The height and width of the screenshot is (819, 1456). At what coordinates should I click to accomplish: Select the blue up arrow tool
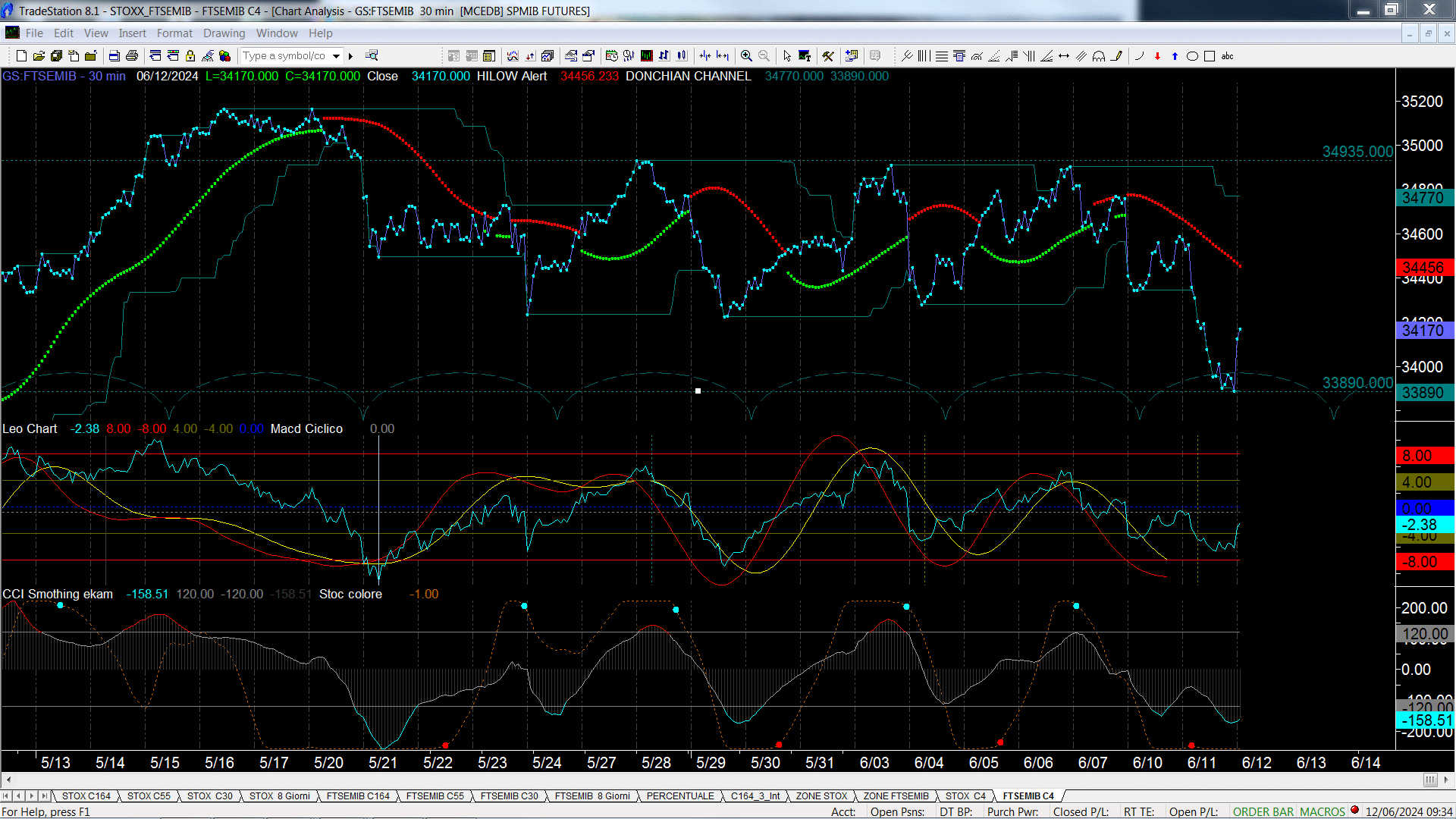click(x=1175, y=56)
